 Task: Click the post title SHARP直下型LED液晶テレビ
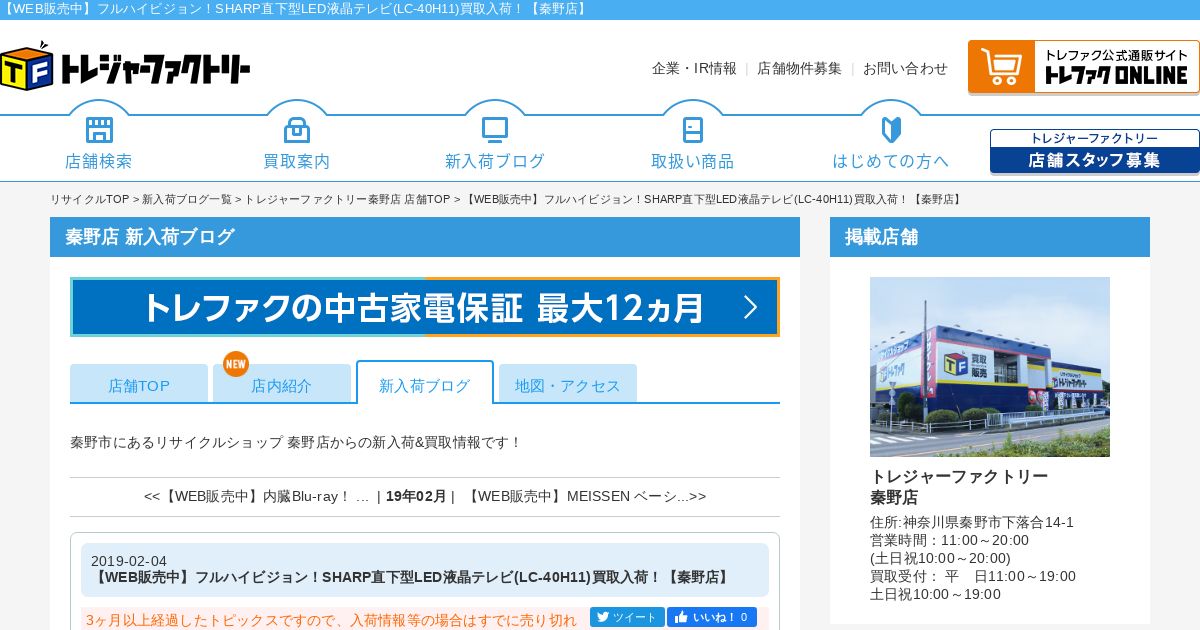tap(412, 577)
